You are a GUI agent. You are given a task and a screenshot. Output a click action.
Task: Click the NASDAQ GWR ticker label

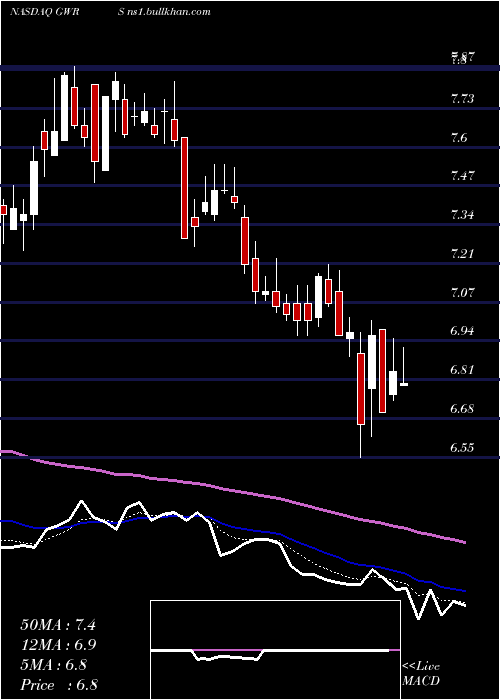coord(44,12)
